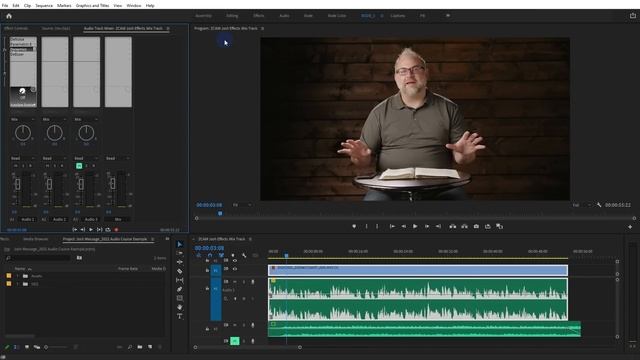640x360 pixels.
Task: Click record button in Audio Track Mixer
Action: pyautogui.click(x=116, y=230)
